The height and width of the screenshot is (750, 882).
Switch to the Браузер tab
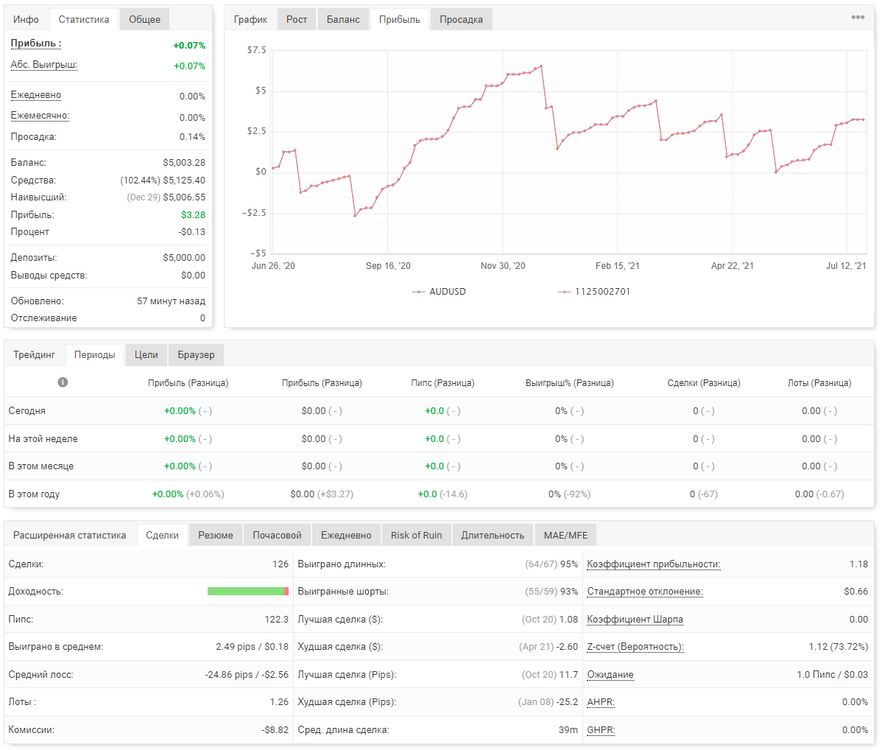coord(196,354)
